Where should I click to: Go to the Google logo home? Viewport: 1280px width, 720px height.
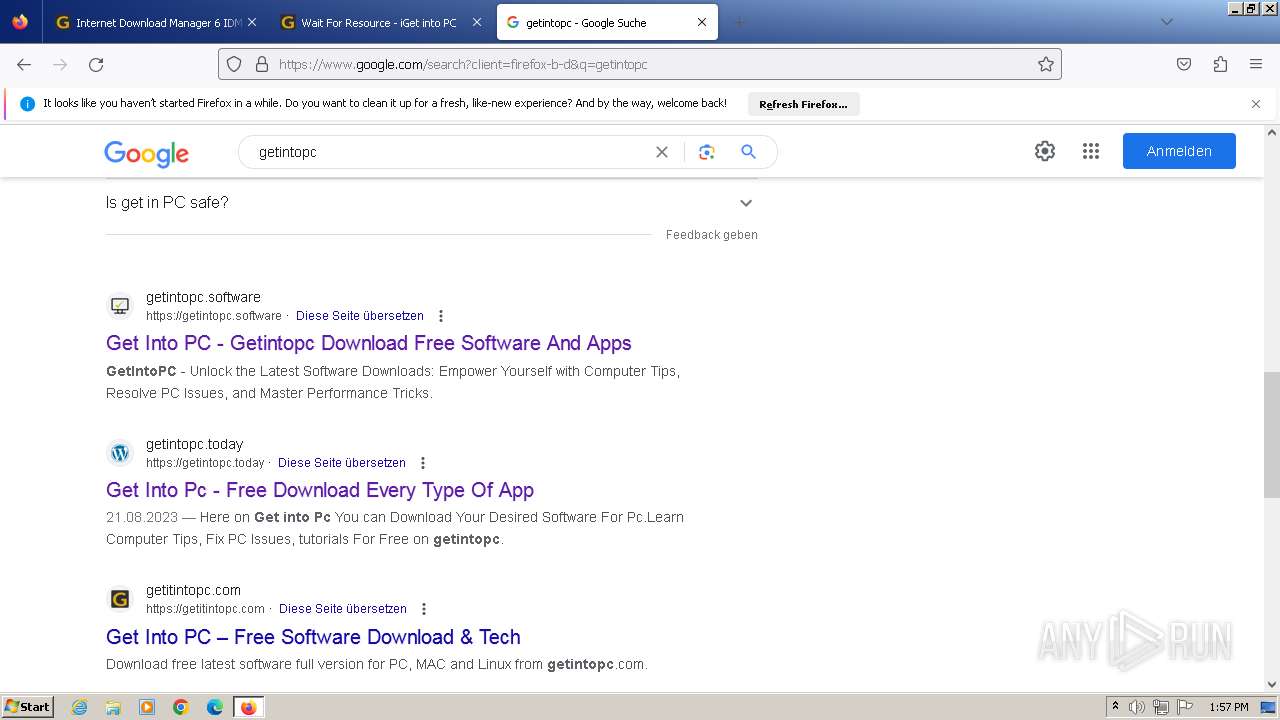(146, 153)
